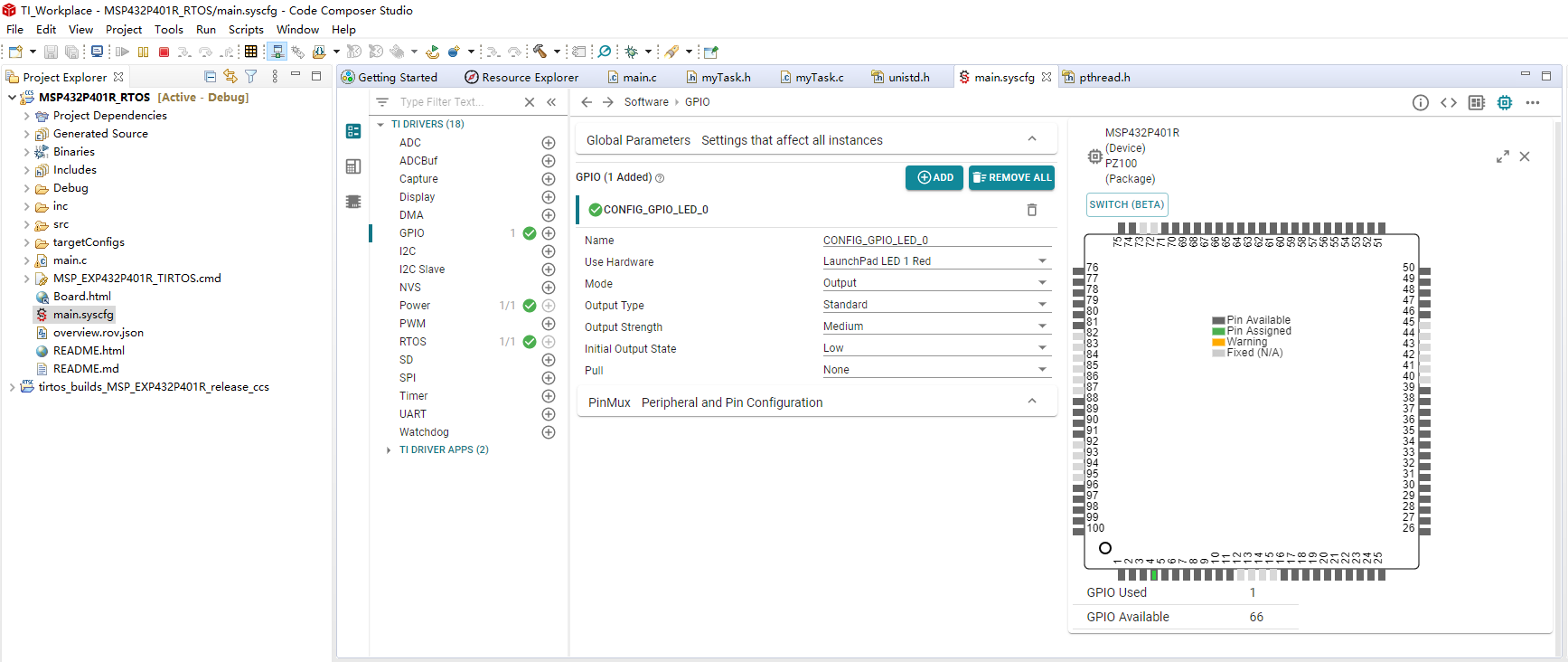
Task: Click the ADD GPIO button
Action: pyautogui.click(x=934, y=178)
